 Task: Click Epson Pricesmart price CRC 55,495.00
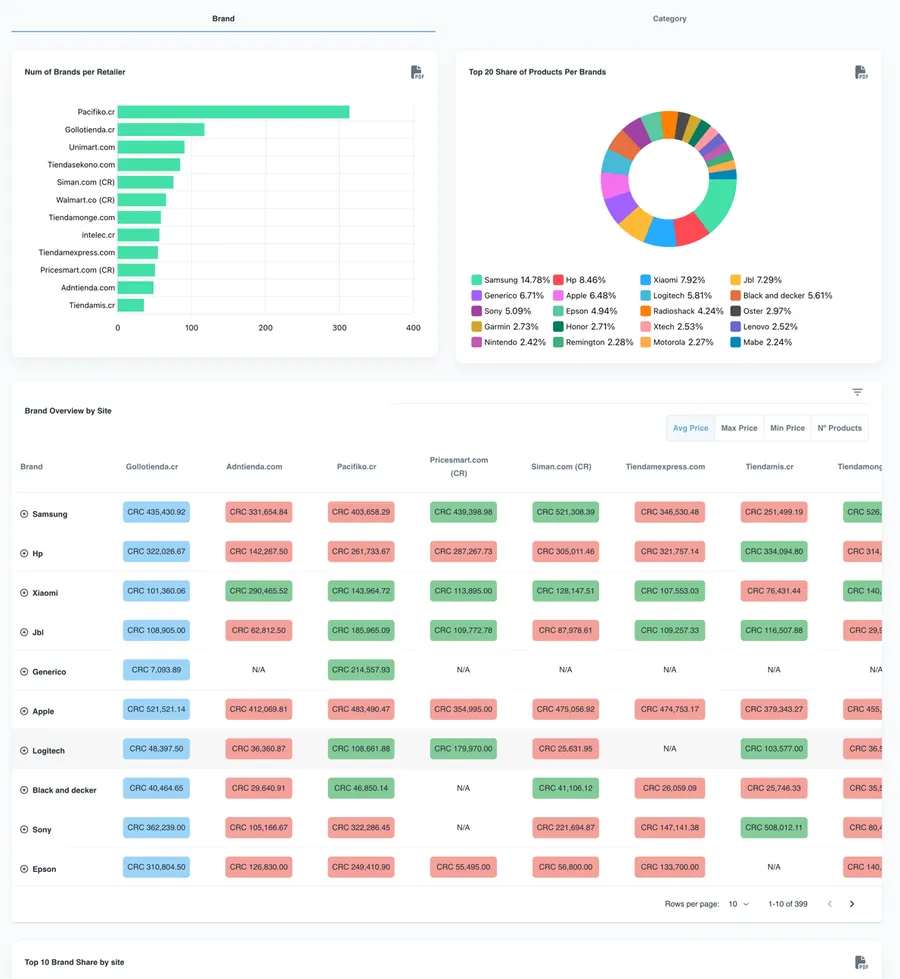[x=463, y=867]
